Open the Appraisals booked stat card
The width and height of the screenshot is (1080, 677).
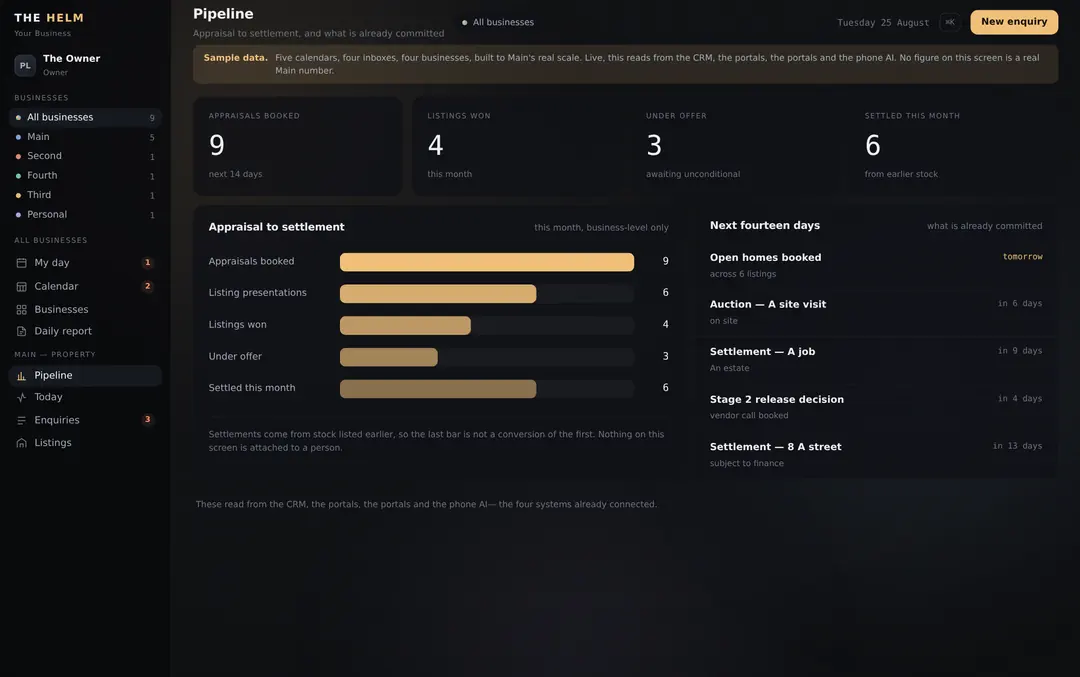[298, 146]
